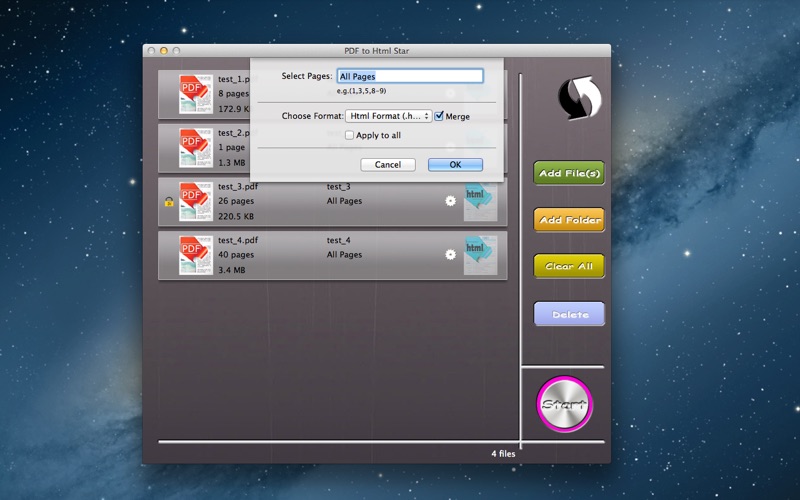Click the PDF icon of test_3.pdf
The height and width of the screenshot is (500, 800).
[x=195, y=201]
